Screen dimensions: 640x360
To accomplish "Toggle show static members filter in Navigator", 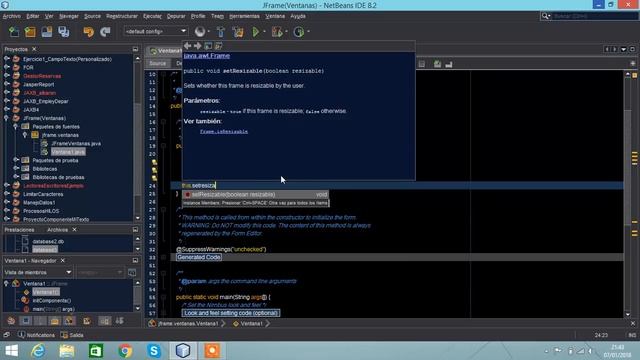I will pos(40,321).
